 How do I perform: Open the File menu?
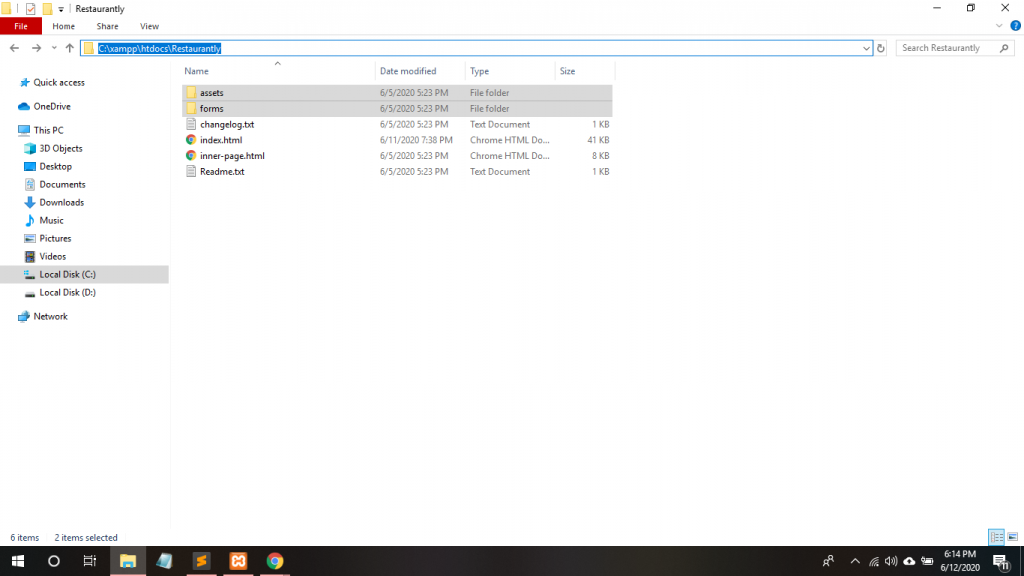click(x=21, y=26)
